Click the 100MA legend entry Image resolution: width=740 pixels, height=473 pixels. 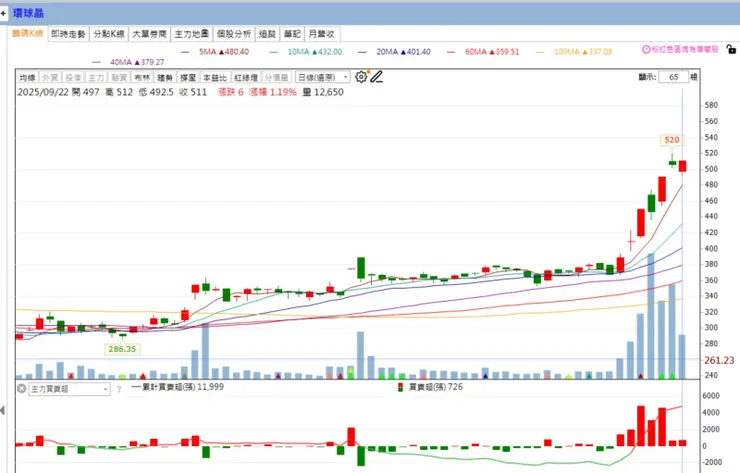574,52
